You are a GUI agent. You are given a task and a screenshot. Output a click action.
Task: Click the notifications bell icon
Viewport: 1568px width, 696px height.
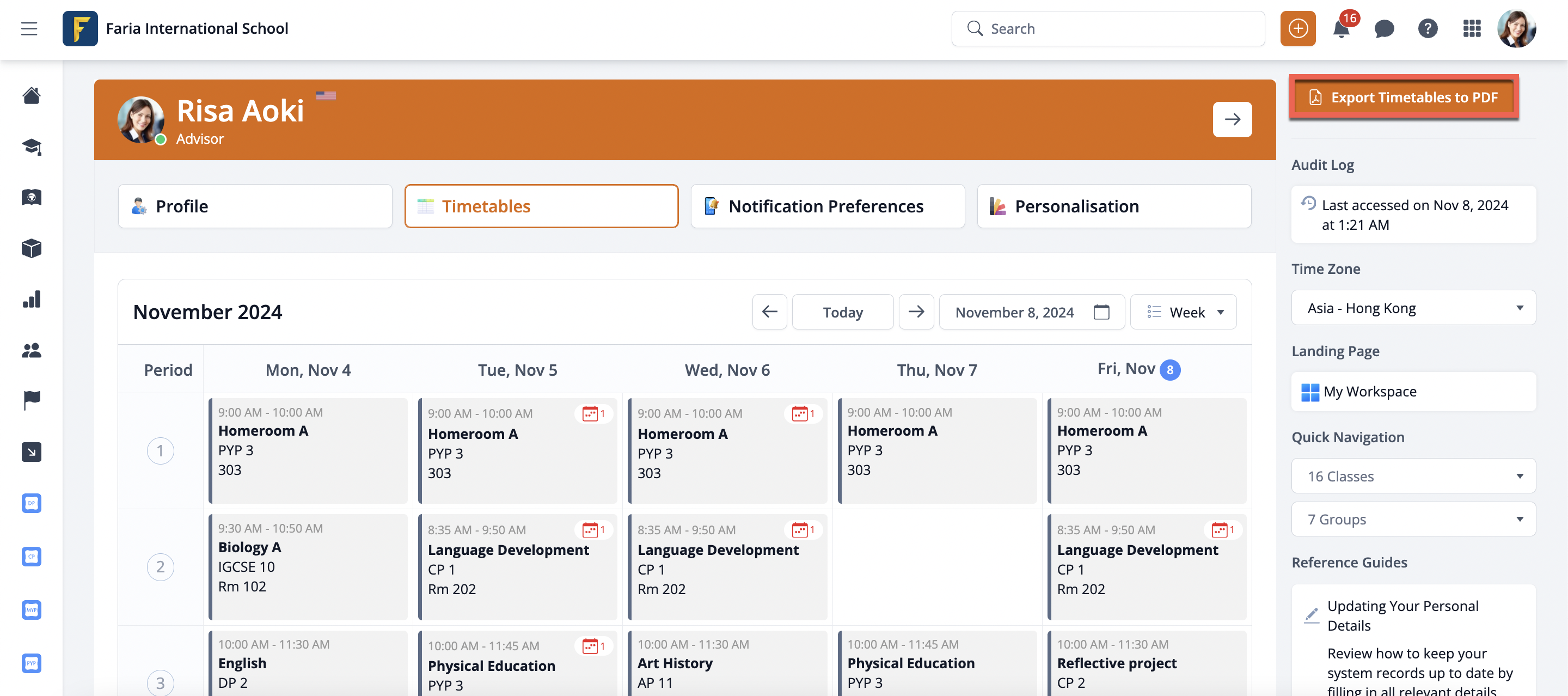point(1340,29)
